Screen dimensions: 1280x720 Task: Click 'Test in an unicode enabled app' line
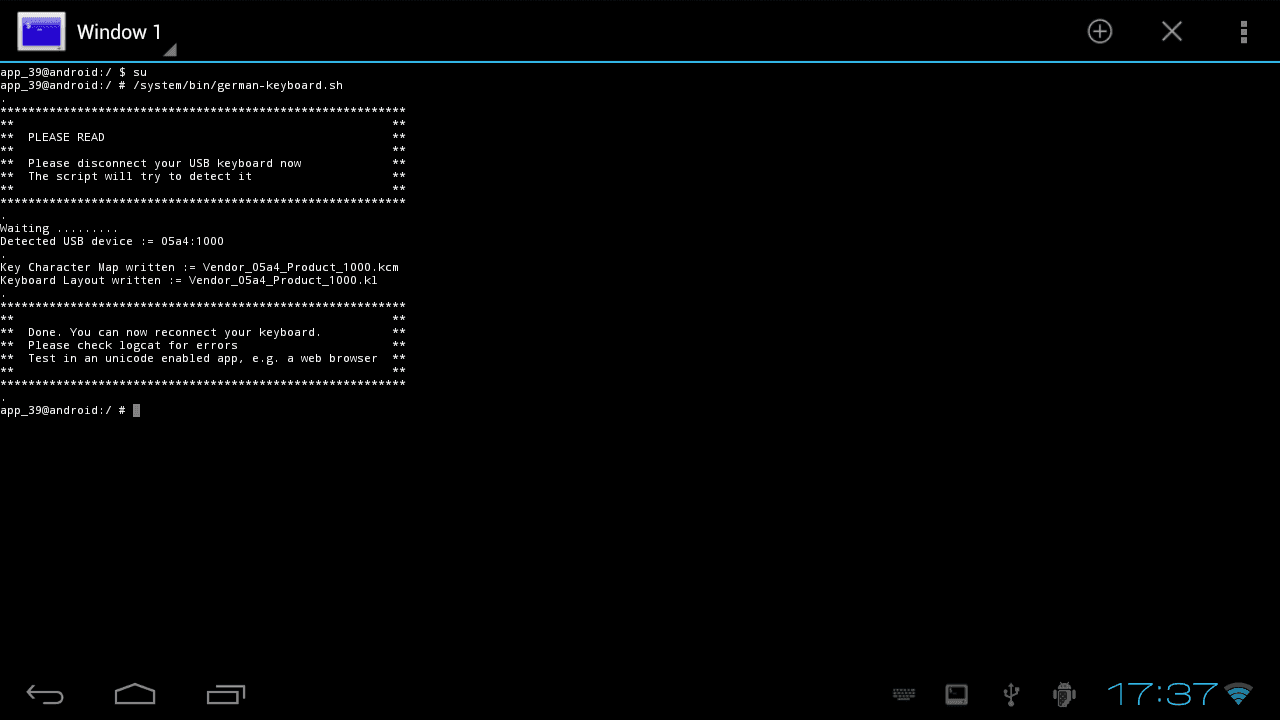pyautogui.click(x=203, y=358)
